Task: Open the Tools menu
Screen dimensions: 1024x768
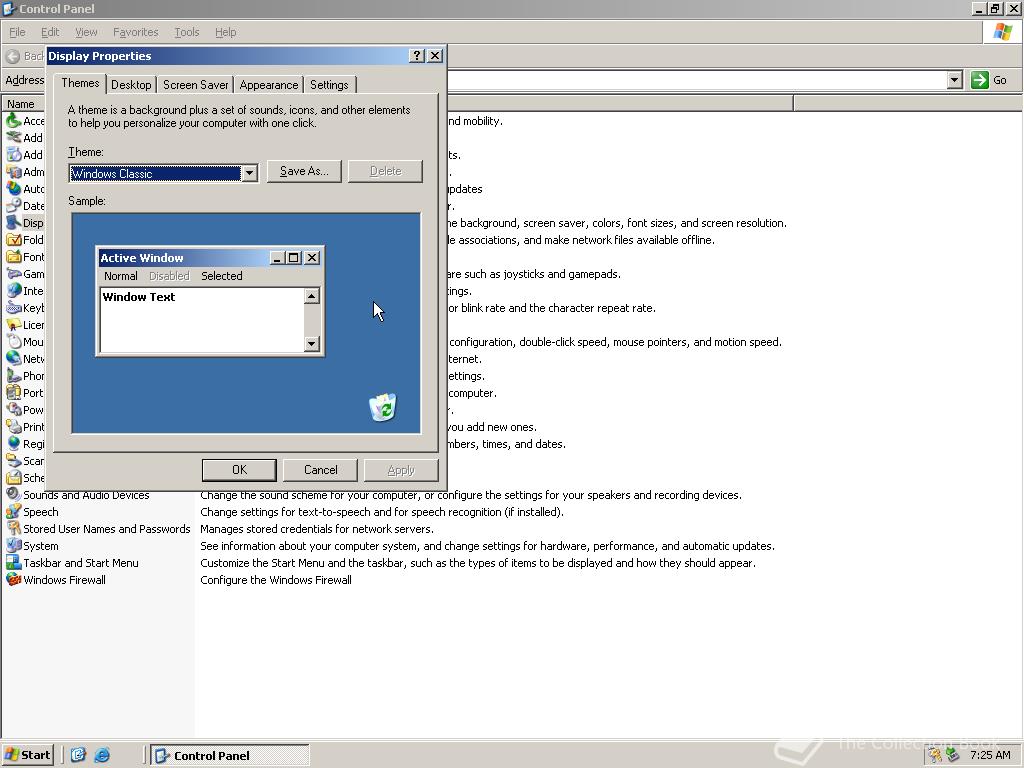Action: pos(186,32)
